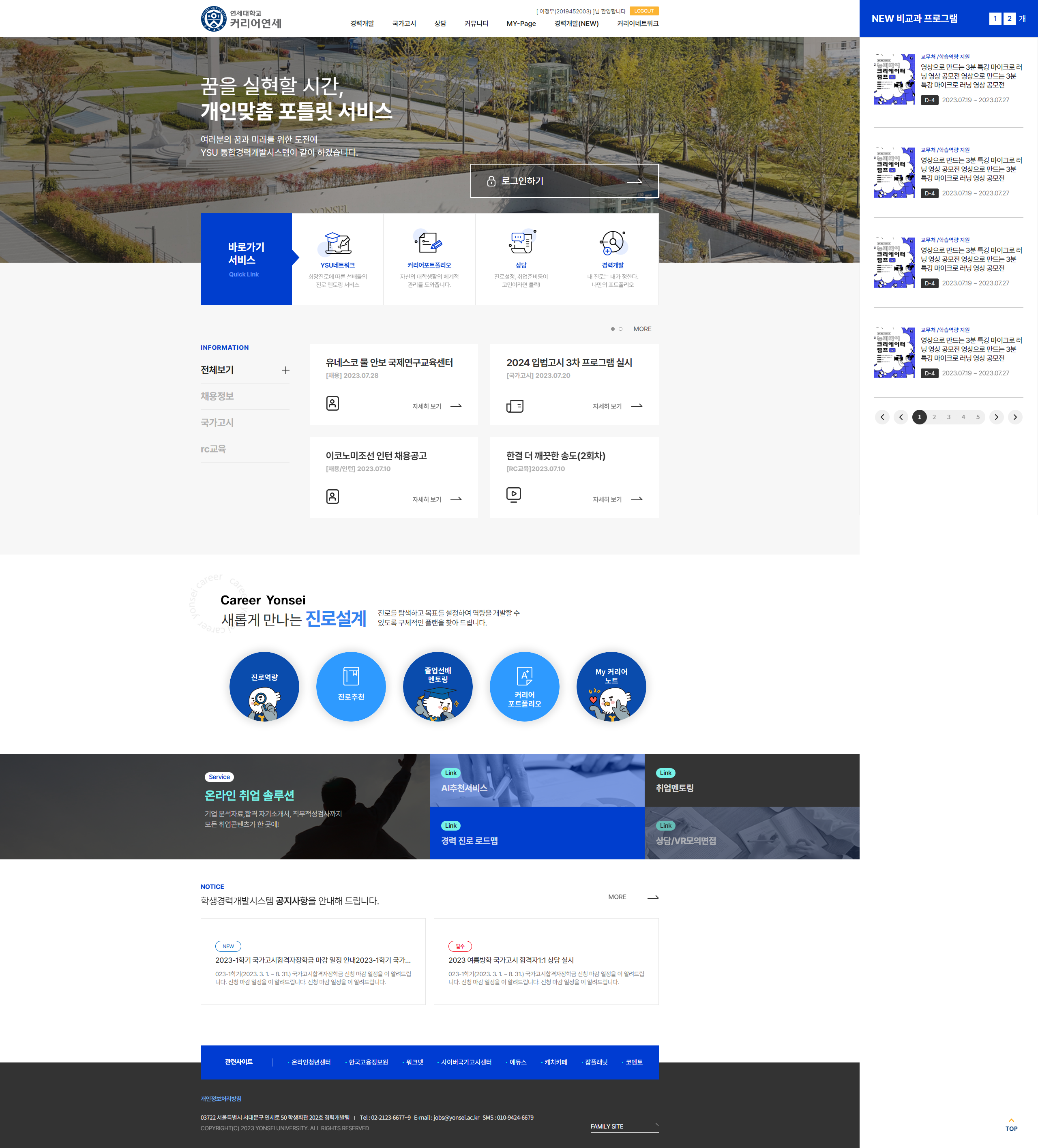
Task: Open the blue 경력 진로 로드맵 tile
Action: pyautogui.click(x=537, y=833)
